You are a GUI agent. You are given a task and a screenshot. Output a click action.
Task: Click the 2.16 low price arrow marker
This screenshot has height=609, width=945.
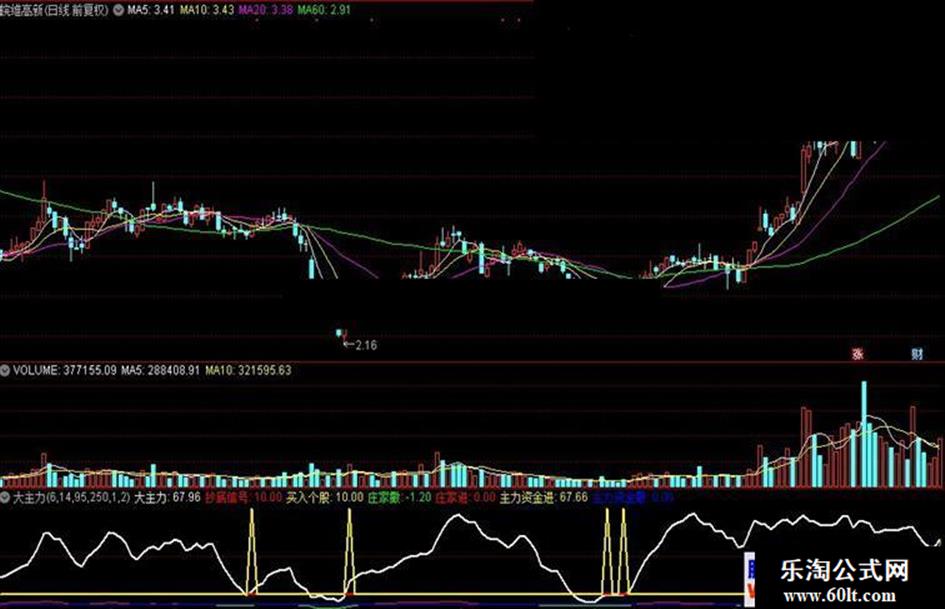(360, 344)
